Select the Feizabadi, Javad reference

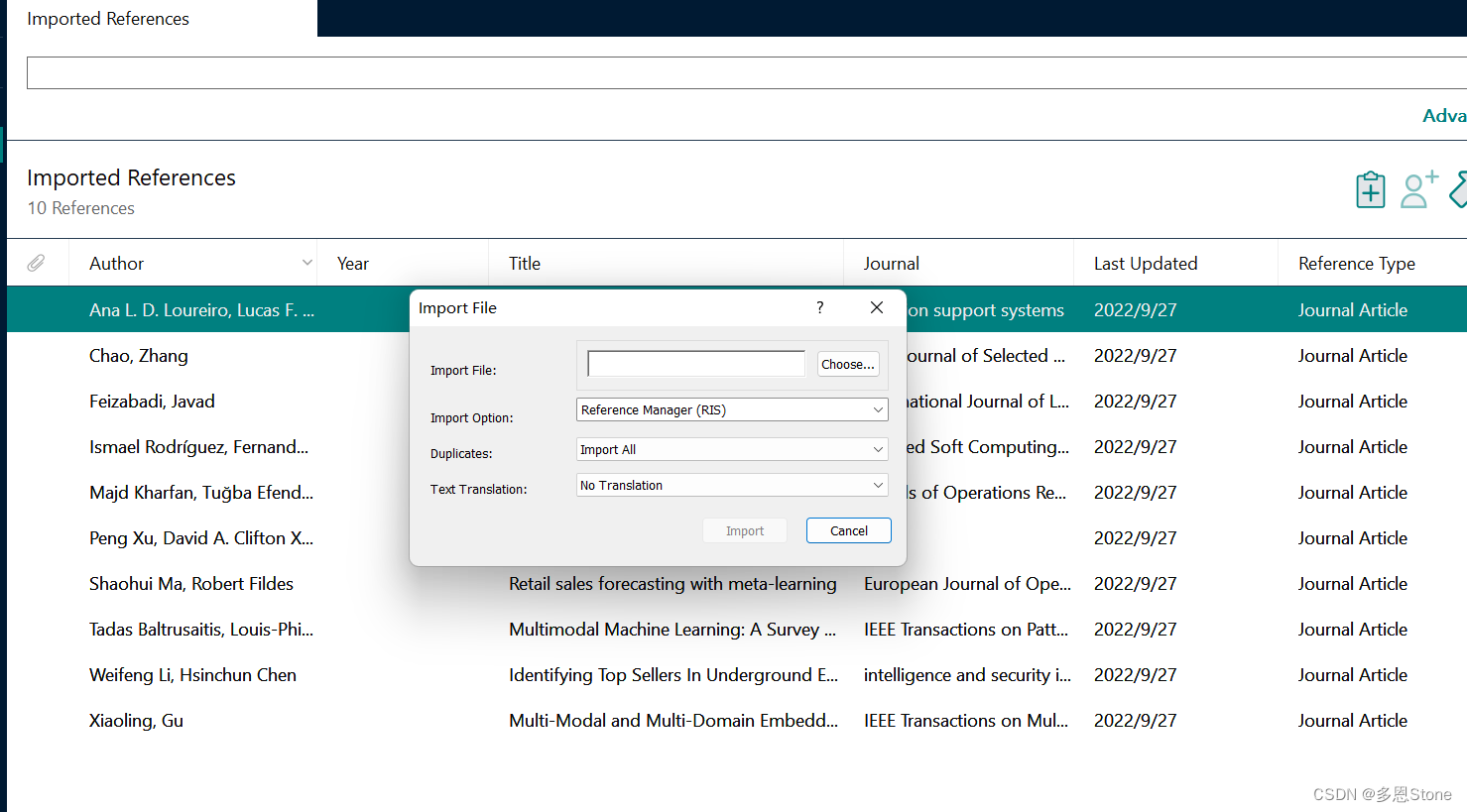[152, 402]
